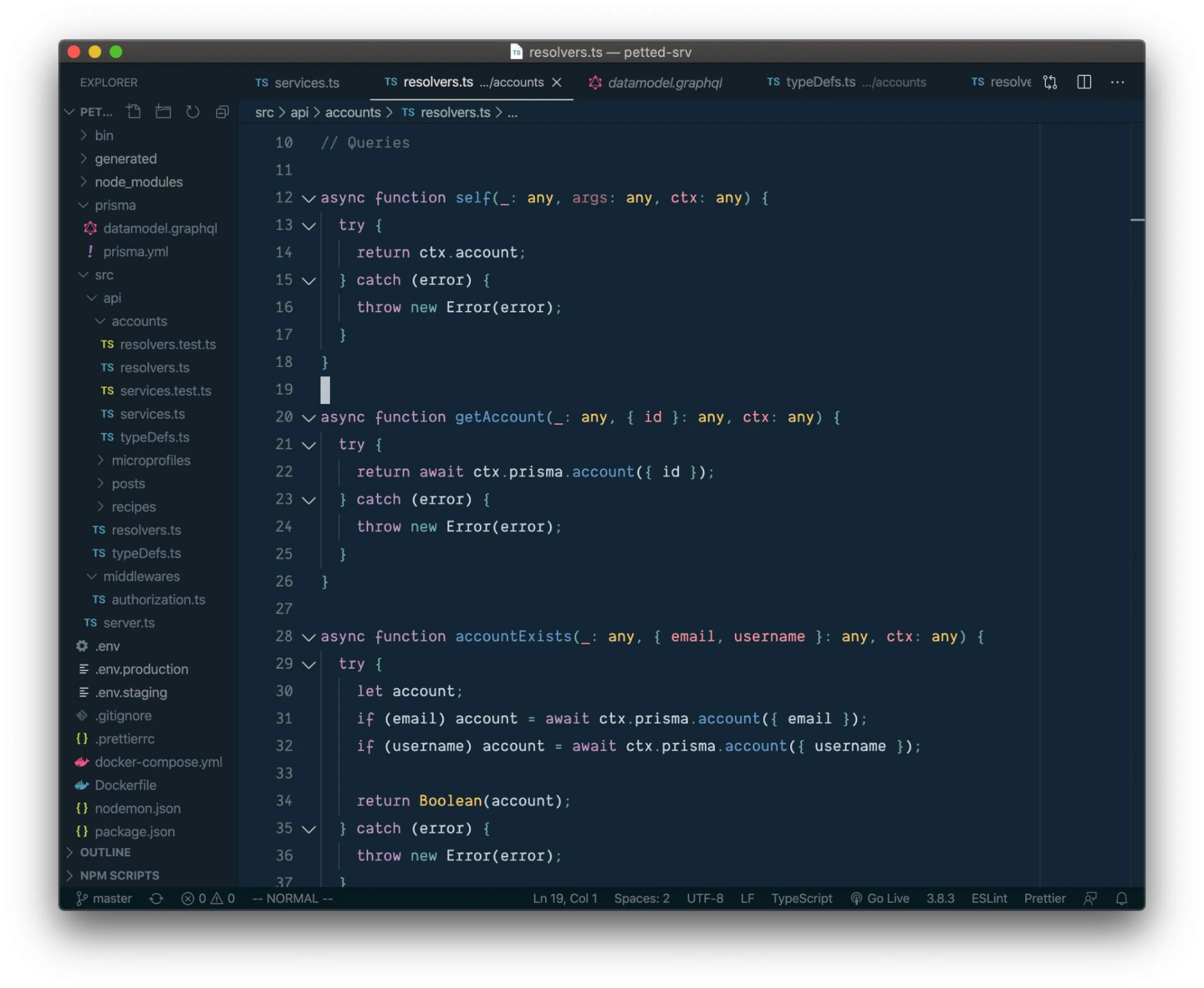Expand the microprofiles folder
Viewport: 1204px width, 988px height.
tap(150, 460)
